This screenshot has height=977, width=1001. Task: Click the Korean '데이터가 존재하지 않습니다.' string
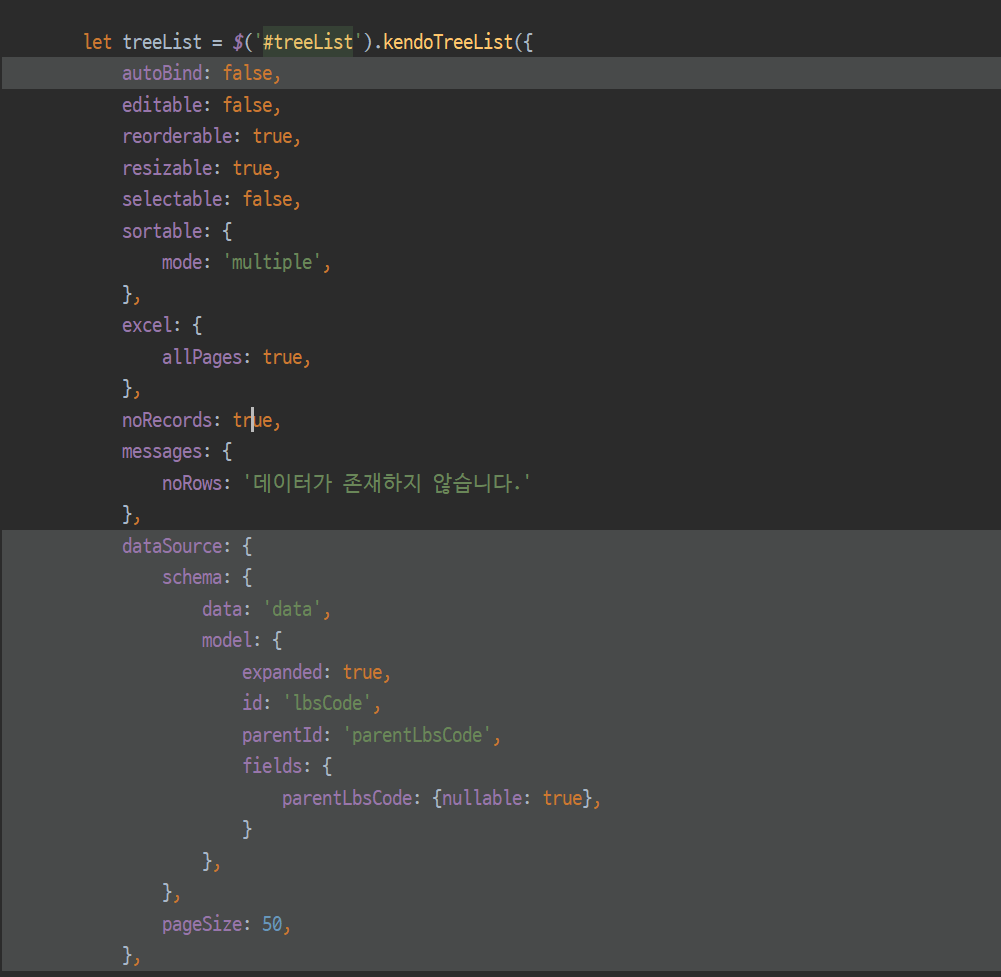point(387,483)
